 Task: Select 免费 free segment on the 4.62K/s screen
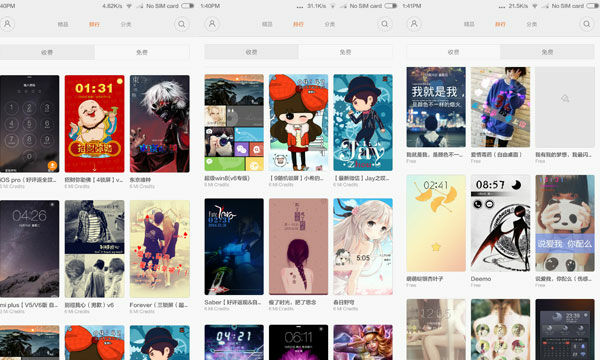142,52
